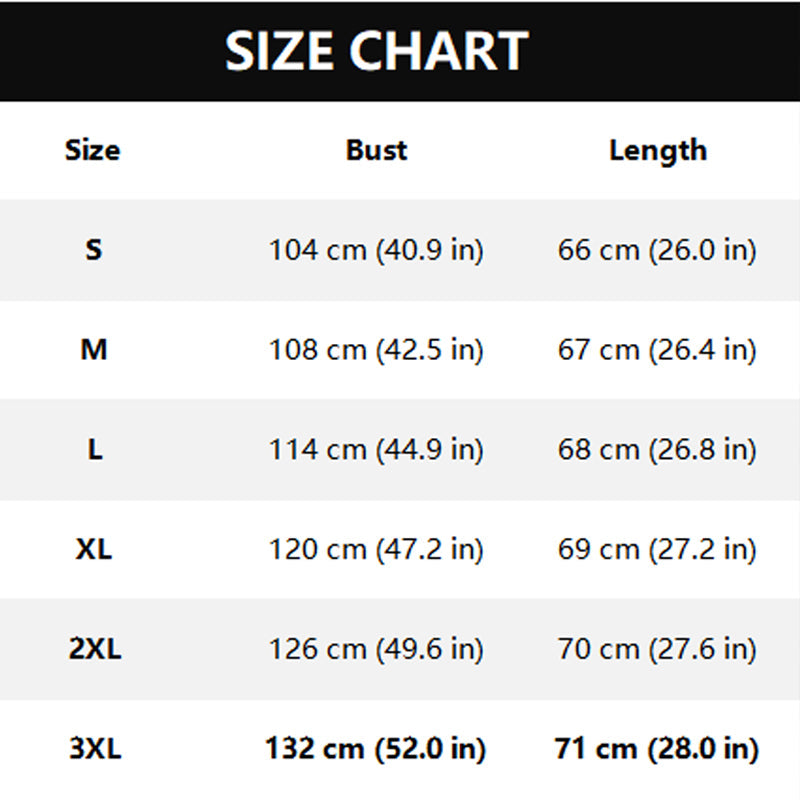Select bust value 132 cm (52.0 in)
Image resolution: width=800 pixels, height=800 pixels.
click(376, 749)
